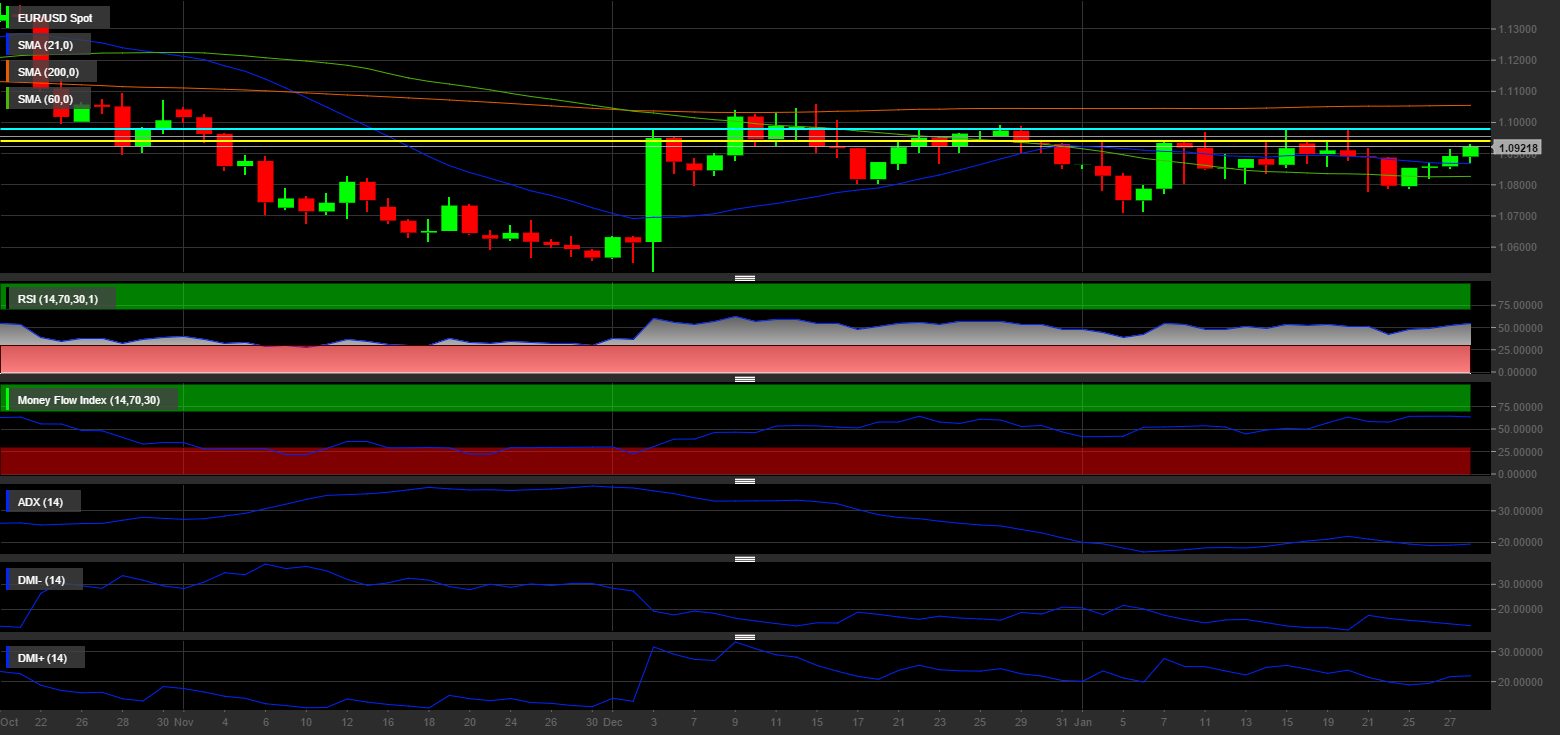Click the green overbought band in RSI panel
Image resolution: width=1560 pixels, height=735 pixels.
[x=800, y=296]
